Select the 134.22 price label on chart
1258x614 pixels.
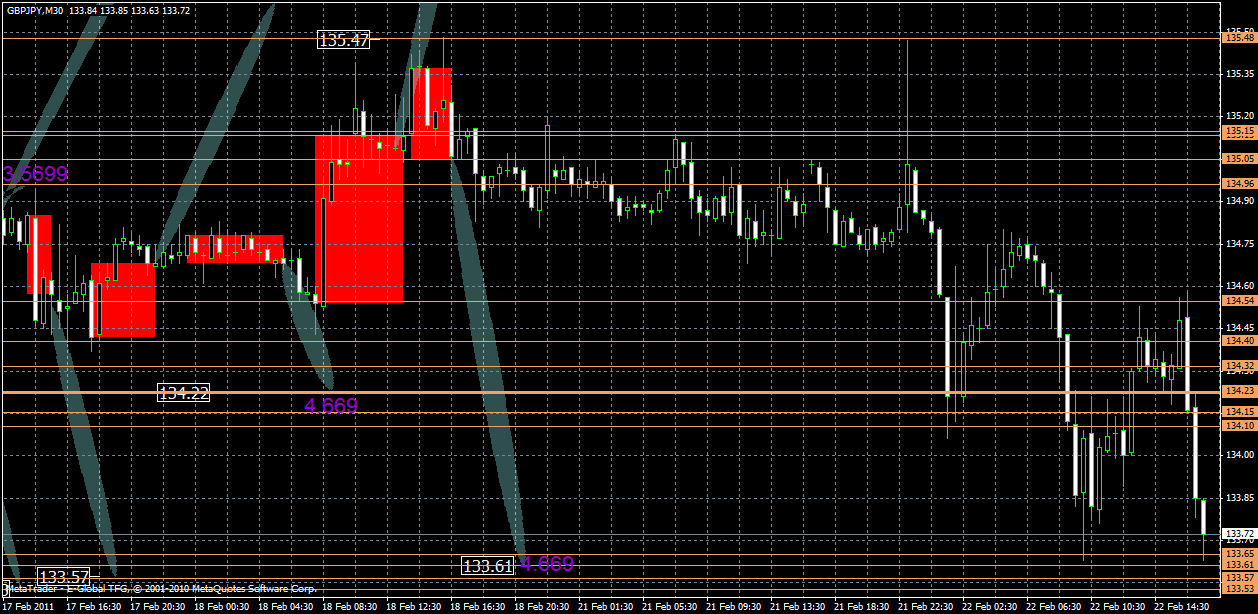coord(185,392)
